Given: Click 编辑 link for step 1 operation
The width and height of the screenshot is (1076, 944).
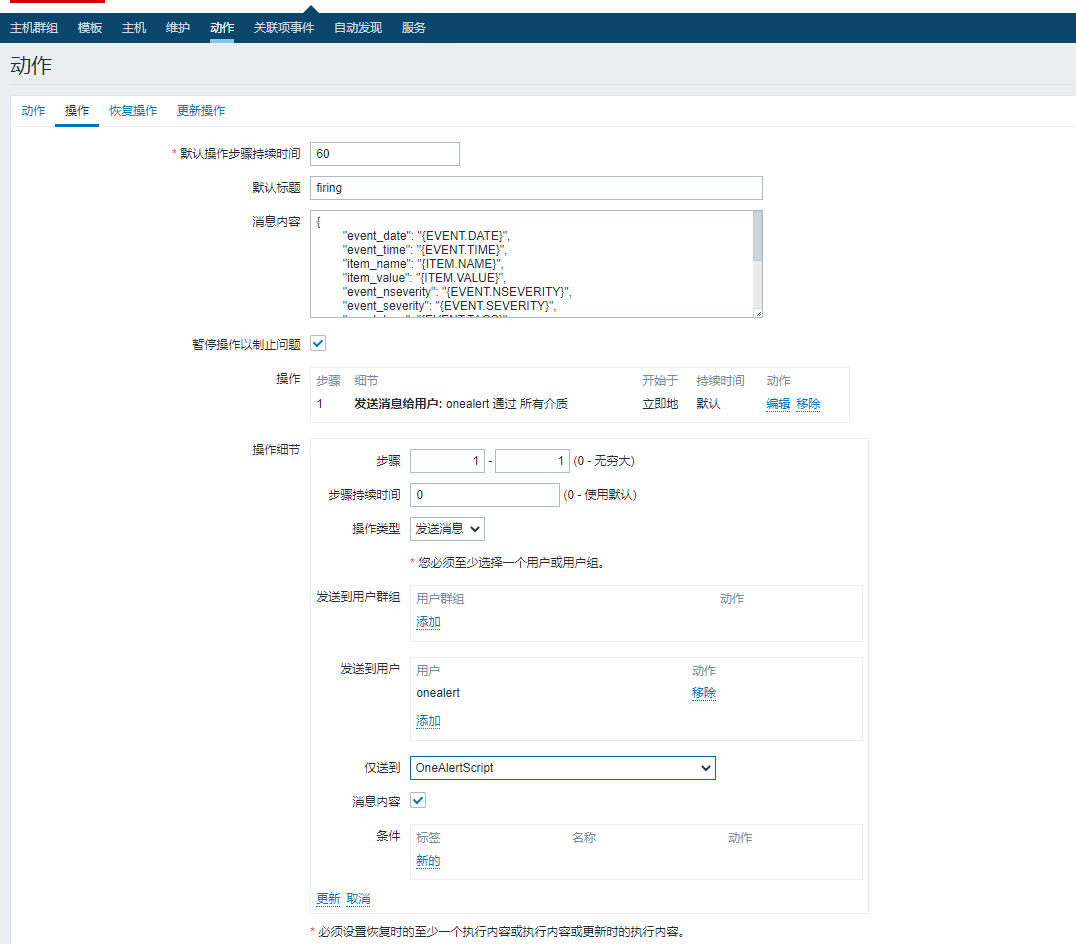Looking at the screenshot, I should click(777, 404).
